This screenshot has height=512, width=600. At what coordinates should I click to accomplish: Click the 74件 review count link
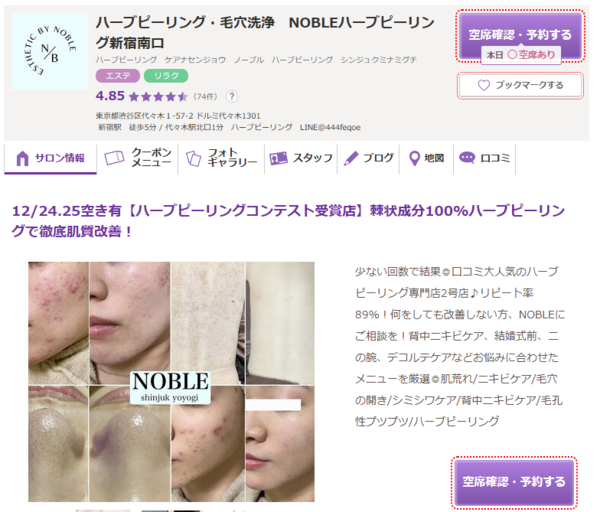[205, 96]
